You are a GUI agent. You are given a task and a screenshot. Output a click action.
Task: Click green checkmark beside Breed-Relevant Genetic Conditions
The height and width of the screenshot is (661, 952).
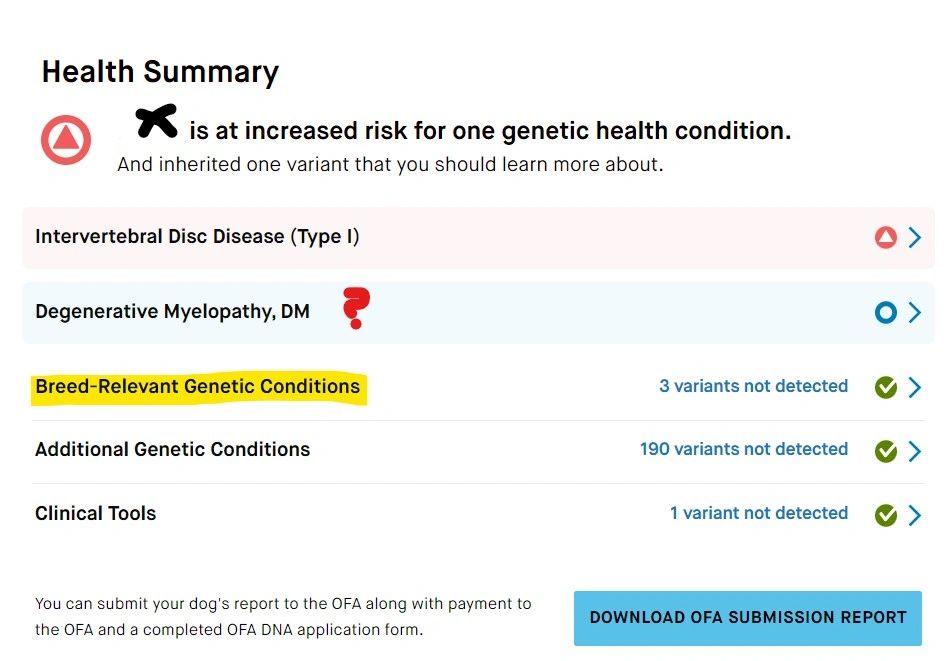pos(885,387)
